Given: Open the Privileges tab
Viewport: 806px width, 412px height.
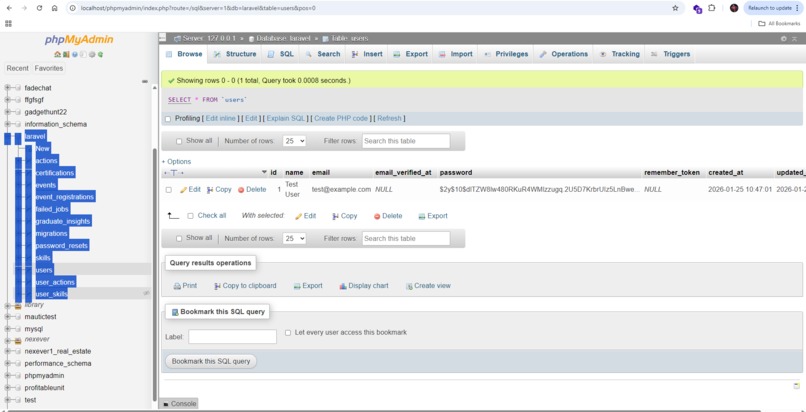Looking at the screenshot, I should pos(505,54).
